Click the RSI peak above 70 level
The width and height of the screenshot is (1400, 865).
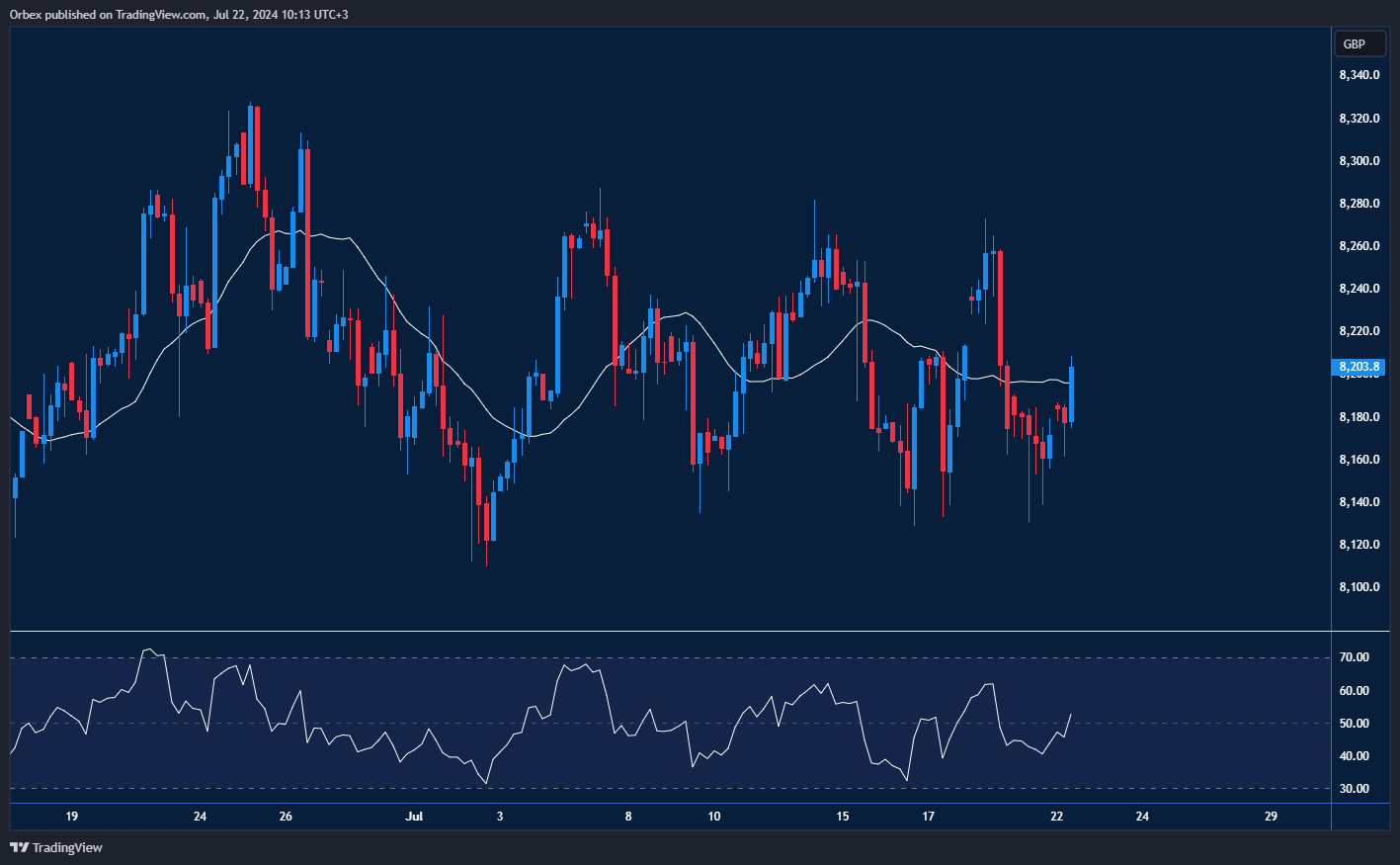pos(148,650)
